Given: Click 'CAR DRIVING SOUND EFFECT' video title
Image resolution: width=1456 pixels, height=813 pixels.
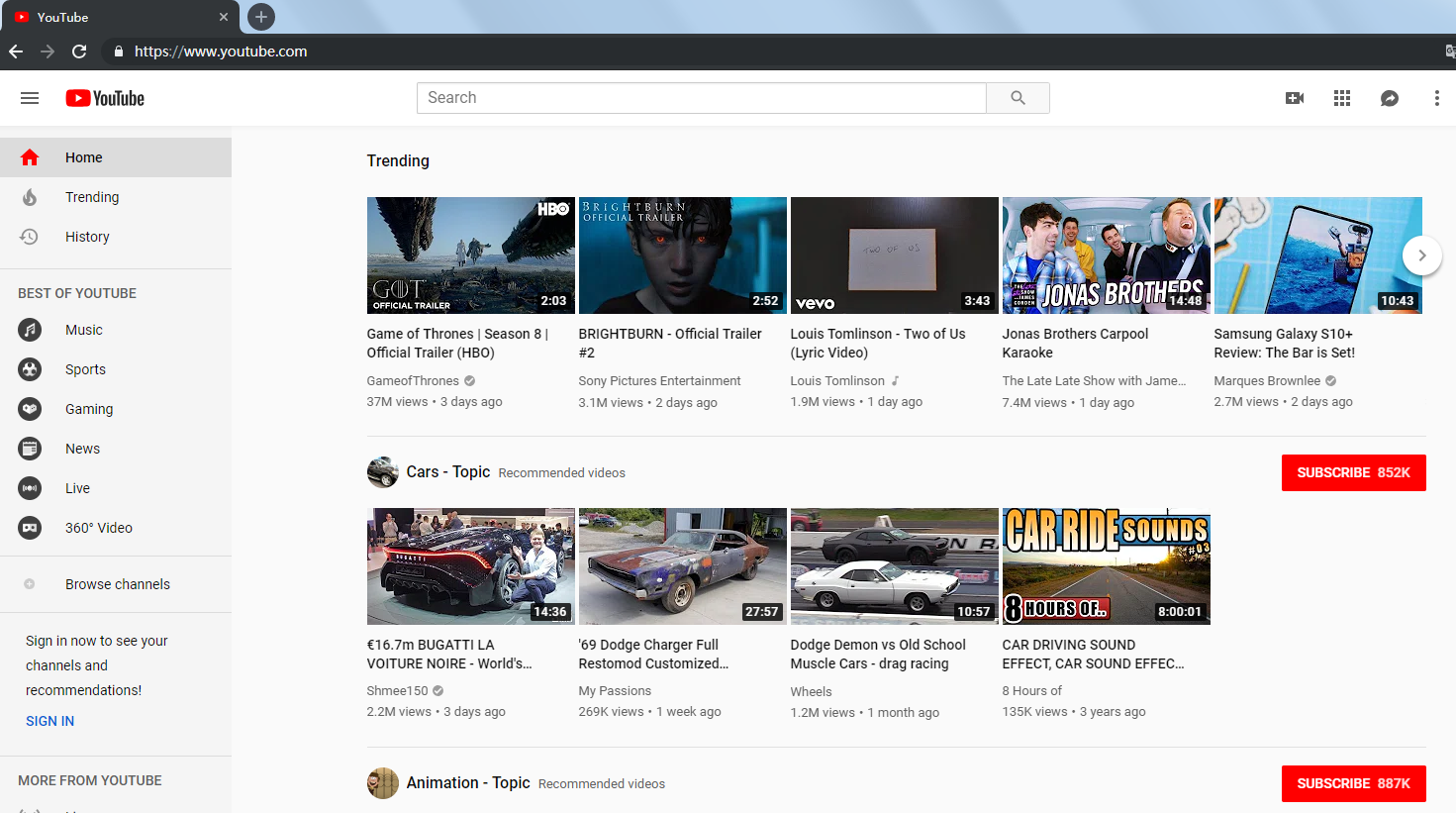Looking at the screenshot, I should coord(1093,654).
